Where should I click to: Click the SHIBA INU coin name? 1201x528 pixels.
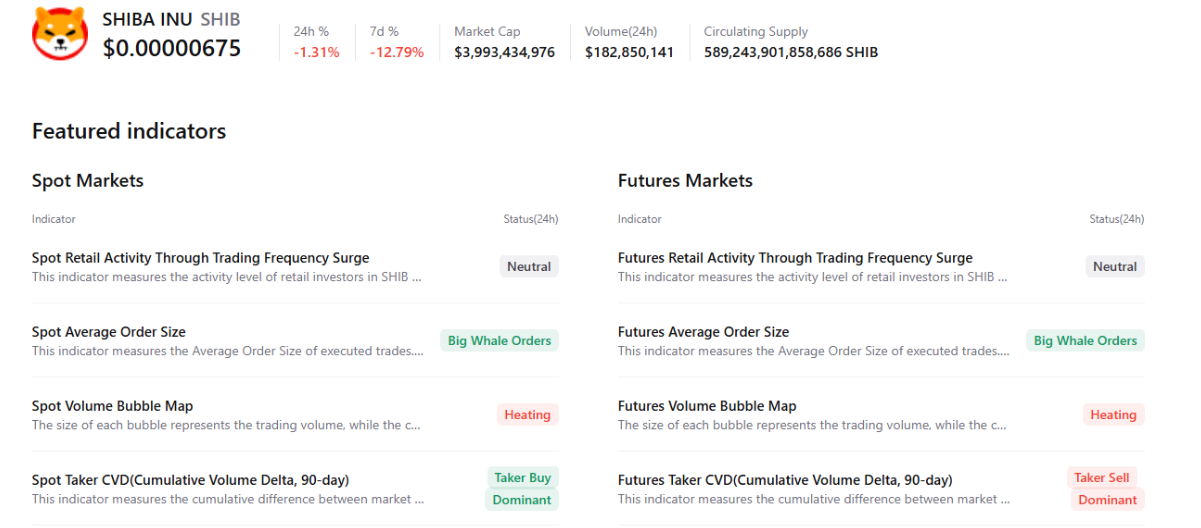coord(147,20)
